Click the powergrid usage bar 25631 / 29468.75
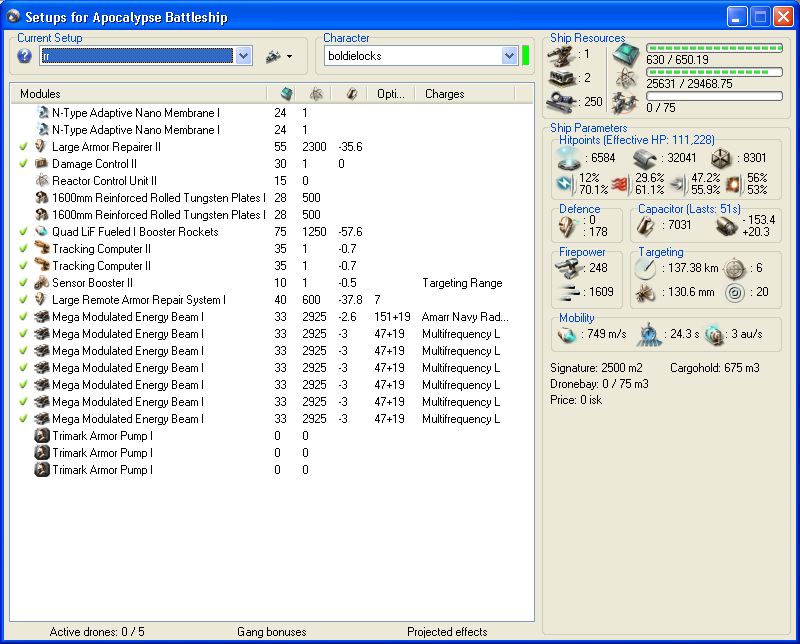 (714, 72)
